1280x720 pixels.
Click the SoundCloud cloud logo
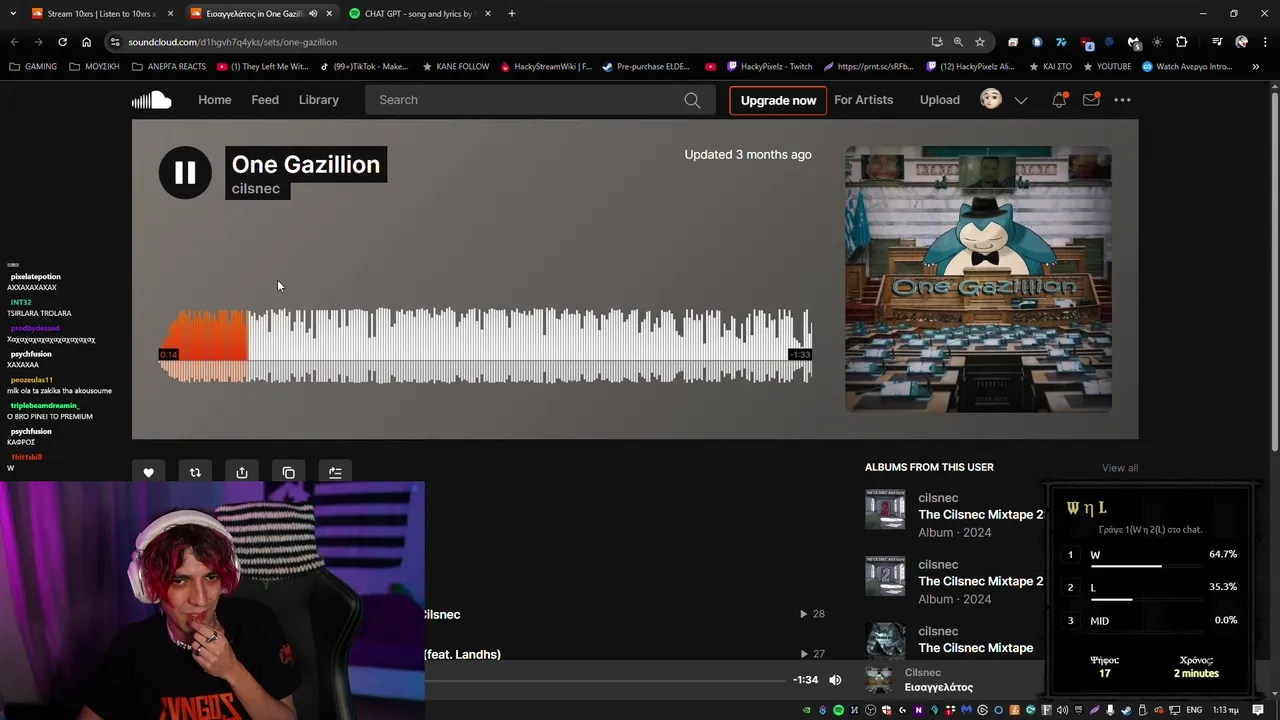point(152,100)
